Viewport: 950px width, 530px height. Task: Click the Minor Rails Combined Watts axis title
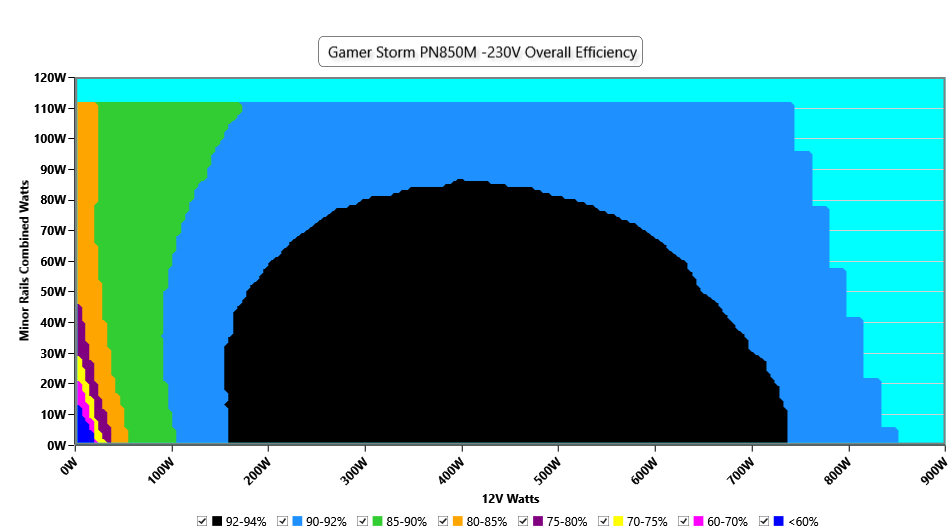24,260
